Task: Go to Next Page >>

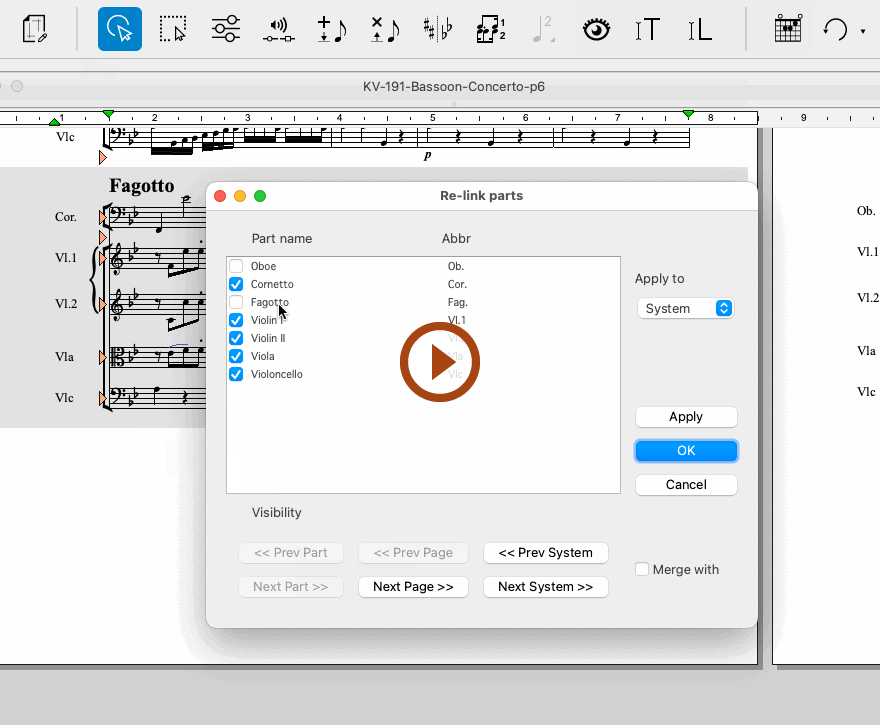Action: point(413,586)
